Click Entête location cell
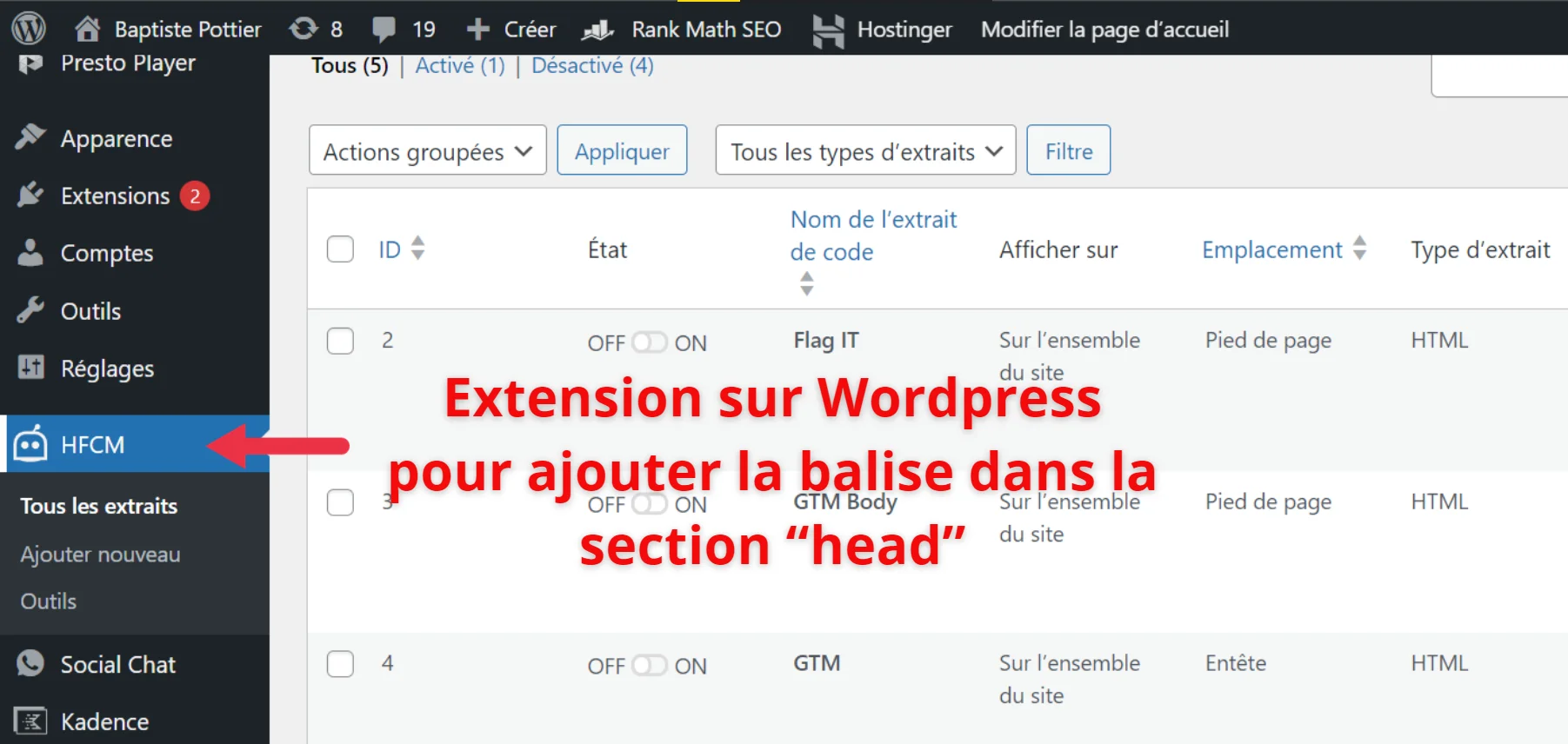Viewport: 1568px width, 744px height. click(1236, 663)
